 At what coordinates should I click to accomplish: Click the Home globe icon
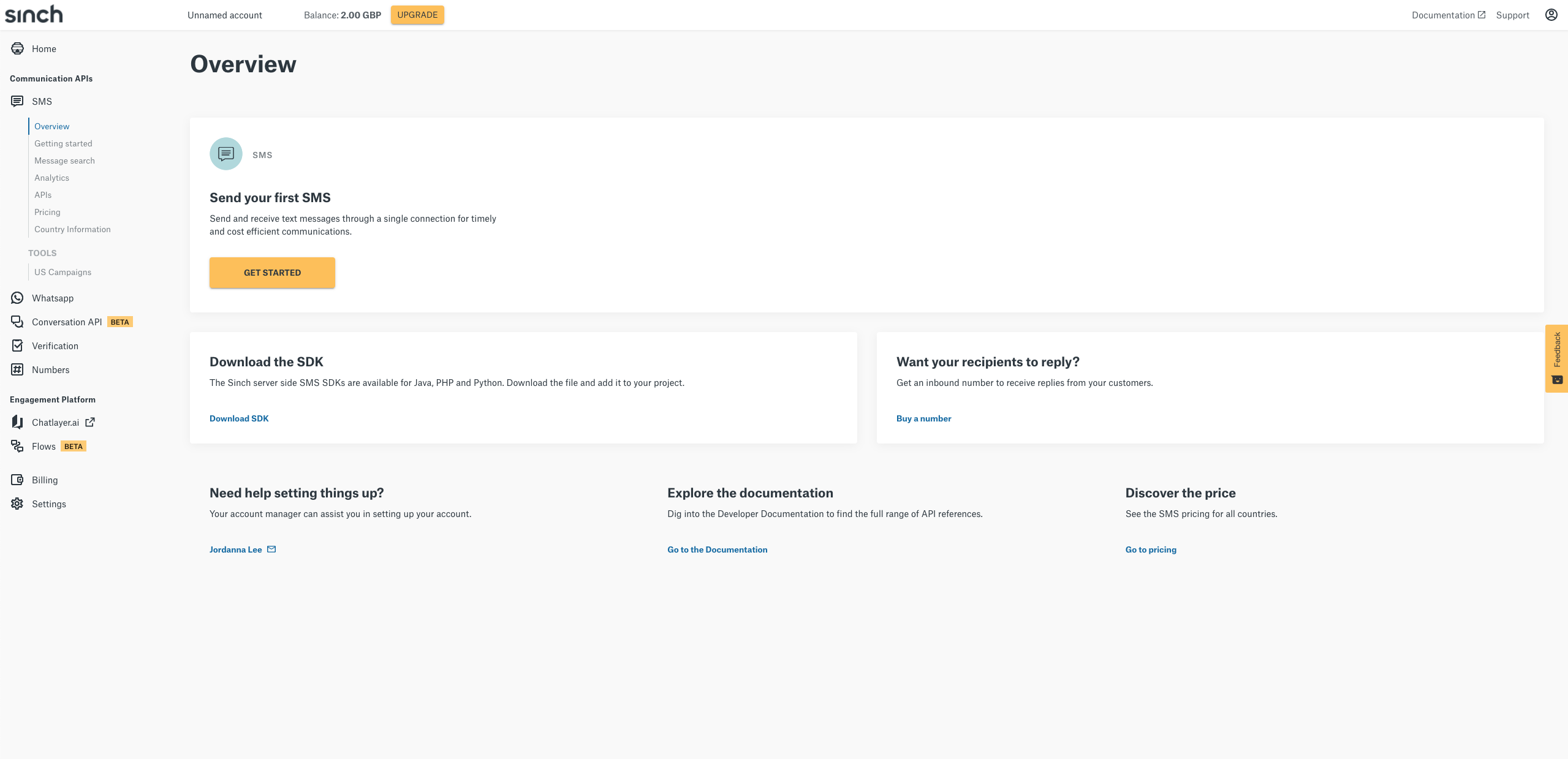[x=17, y=48]
